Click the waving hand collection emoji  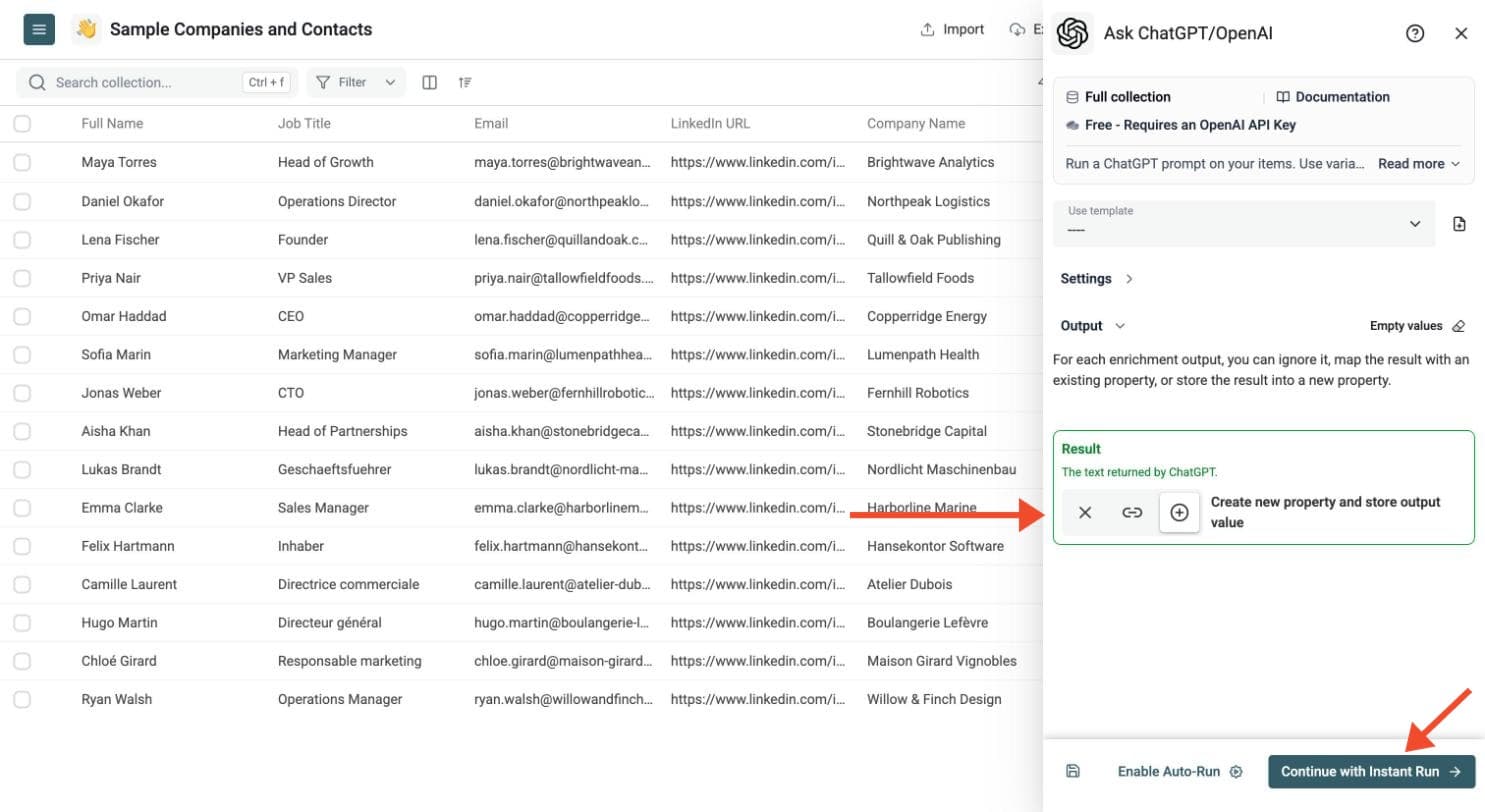click(87, 29)
